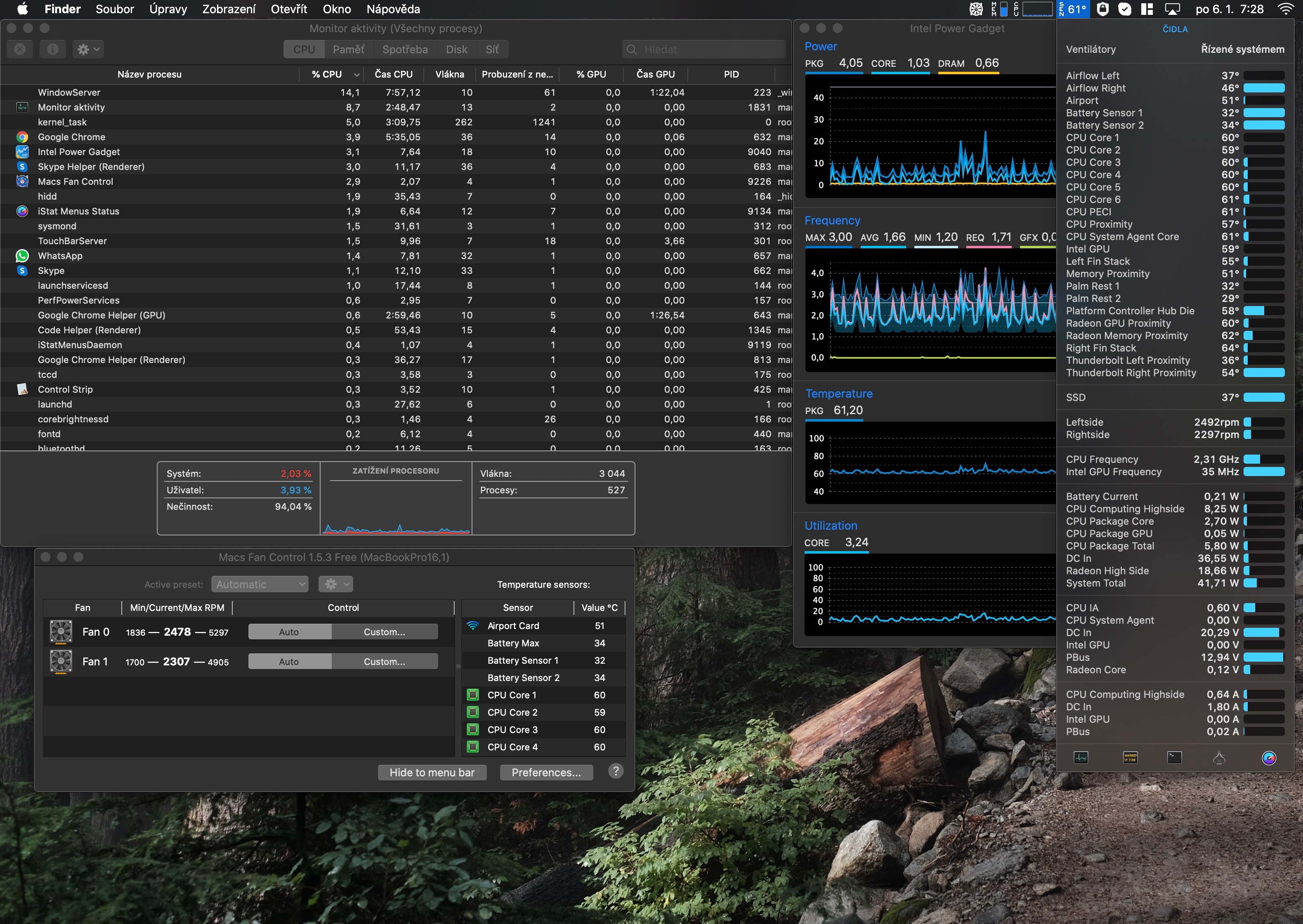Click Hide to menu bar button

(432, 772)
